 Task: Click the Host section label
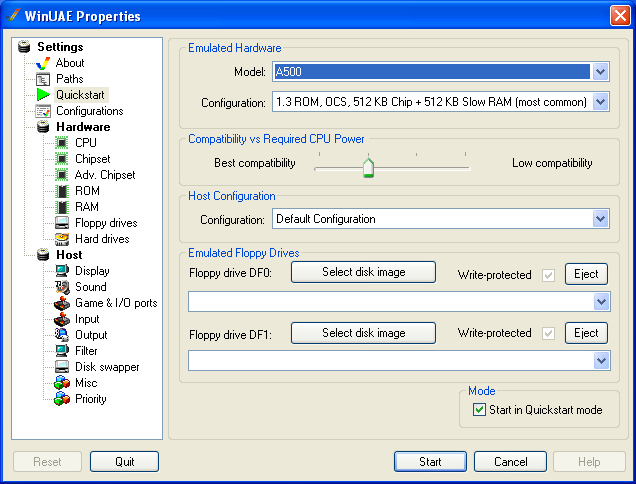[x=69, y=255]
